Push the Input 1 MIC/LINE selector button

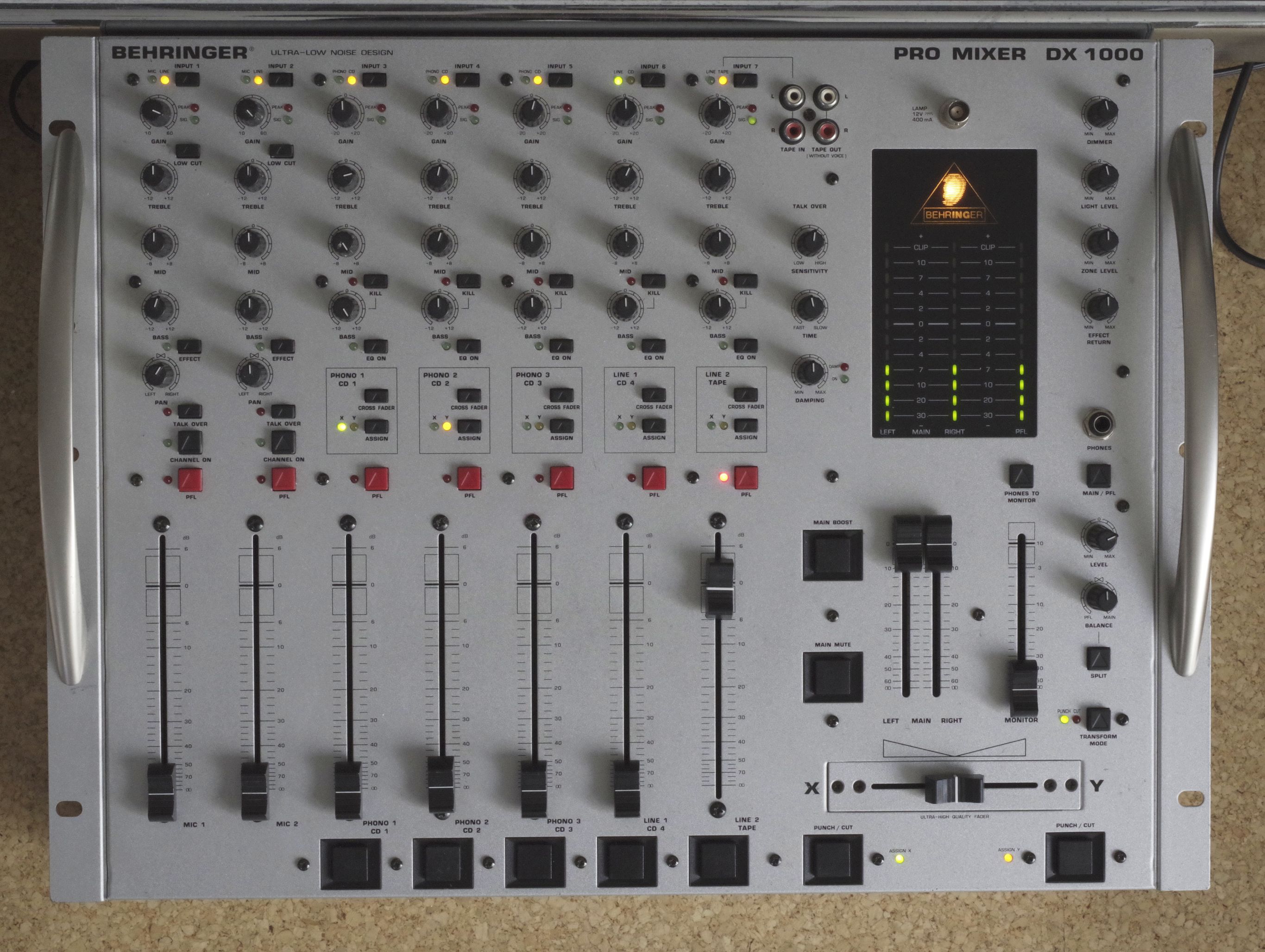[x=187, y=79]
